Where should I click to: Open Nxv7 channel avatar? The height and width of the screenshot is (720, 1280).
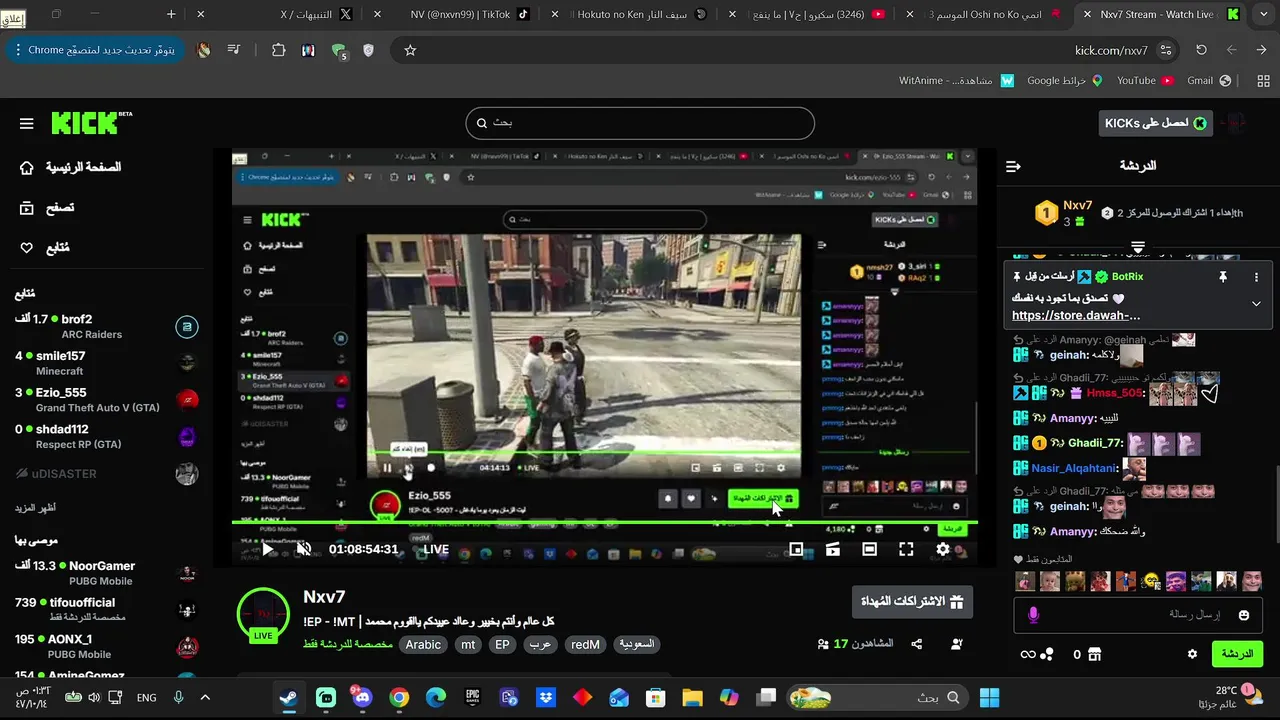263,614
